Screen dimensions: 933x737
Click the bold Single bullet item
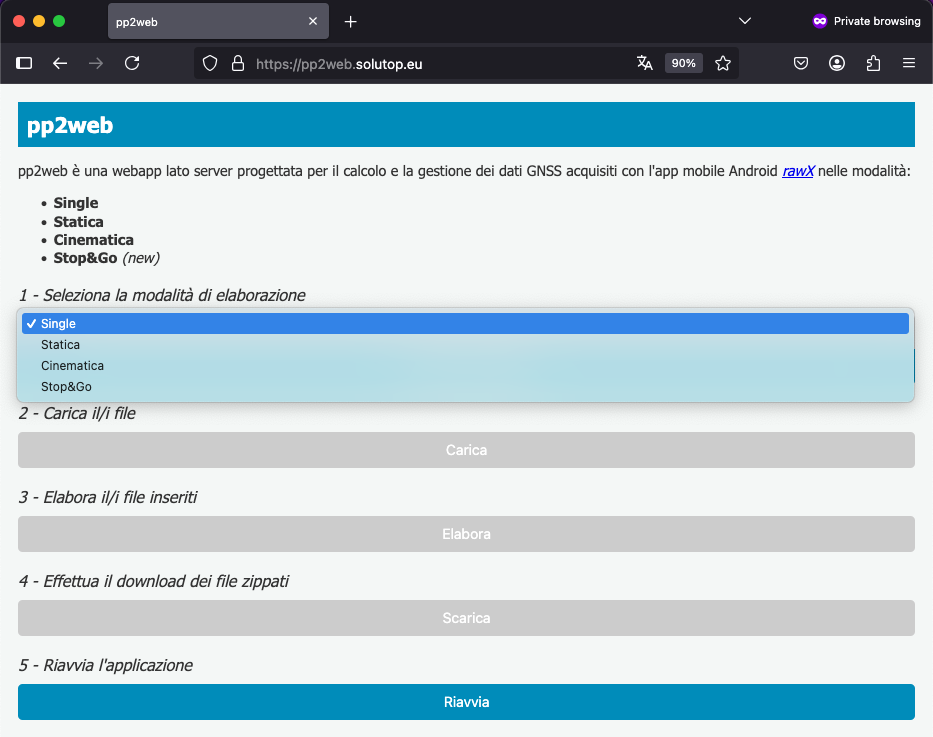[76, 203]
